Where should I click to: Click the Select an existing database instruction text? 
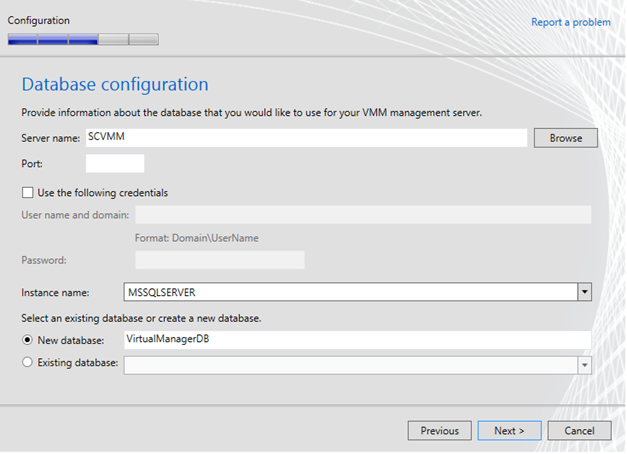141,318
